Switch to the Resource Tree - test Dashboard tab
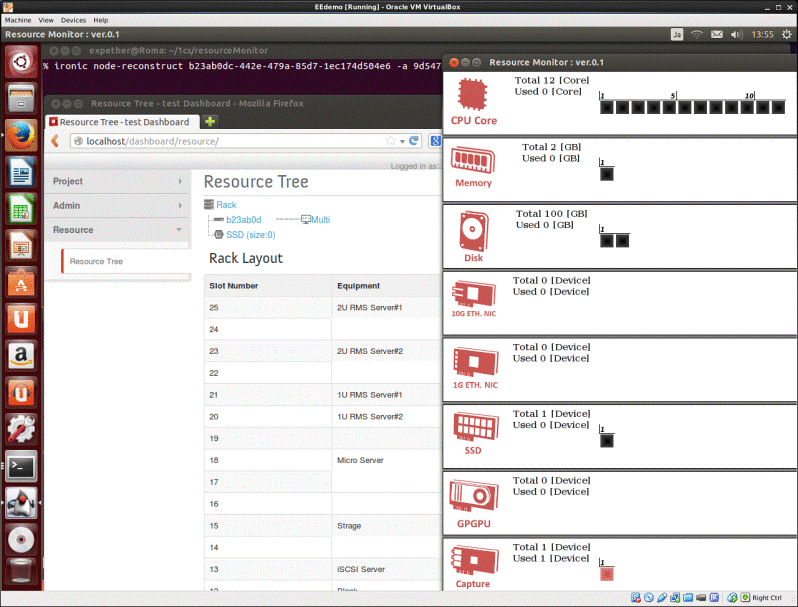798x607 pixels. tap(122, 122)
